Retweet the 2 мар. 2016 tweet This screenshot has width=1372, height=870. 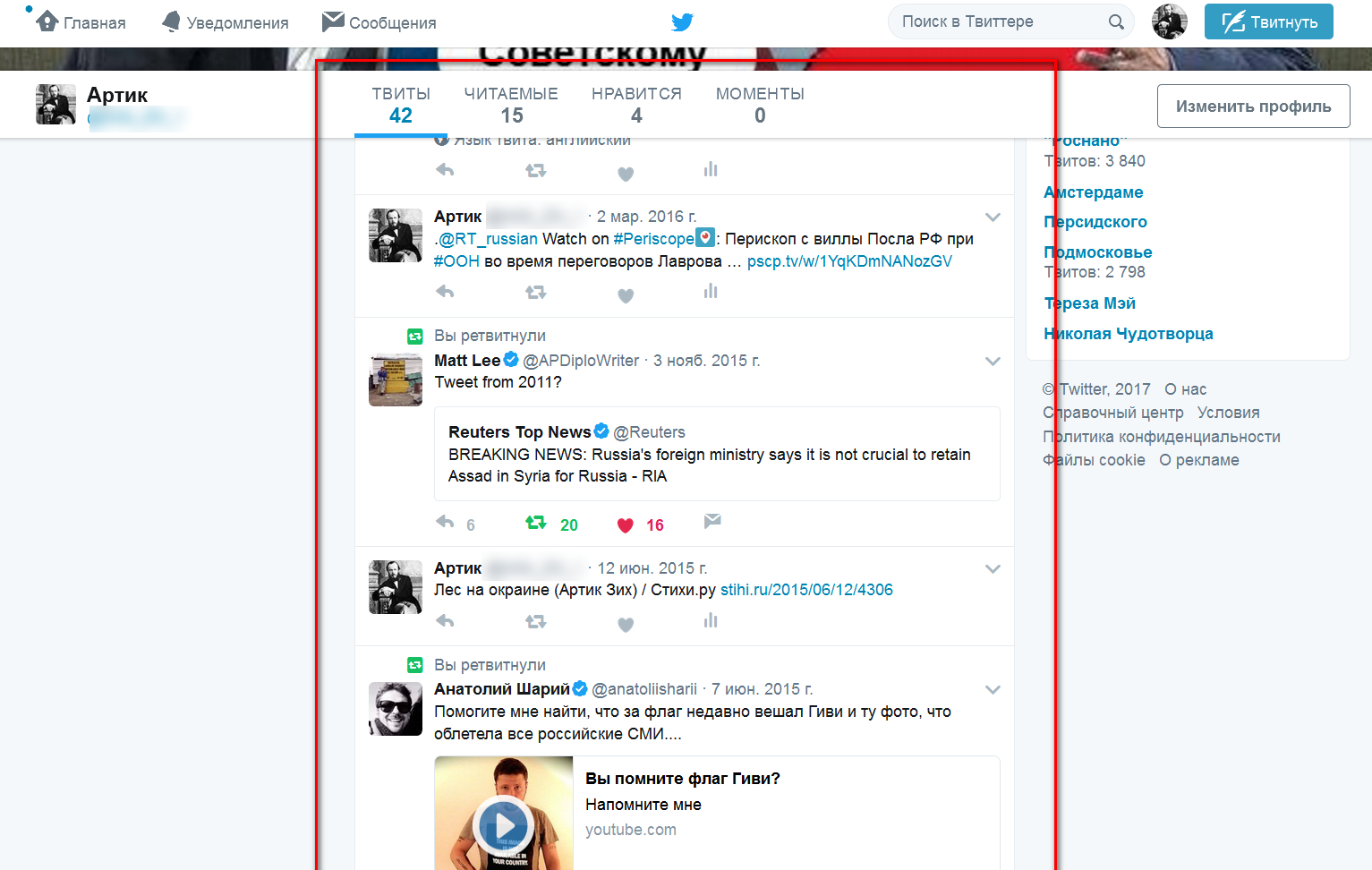pyautogui.click(x=535, y=292)
